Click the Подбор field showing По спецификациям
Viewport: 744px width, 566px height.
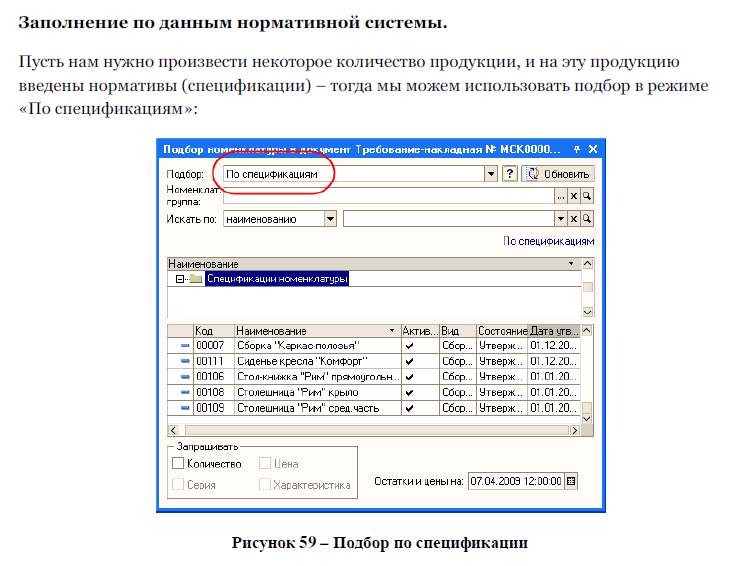[x=354, y=174]
